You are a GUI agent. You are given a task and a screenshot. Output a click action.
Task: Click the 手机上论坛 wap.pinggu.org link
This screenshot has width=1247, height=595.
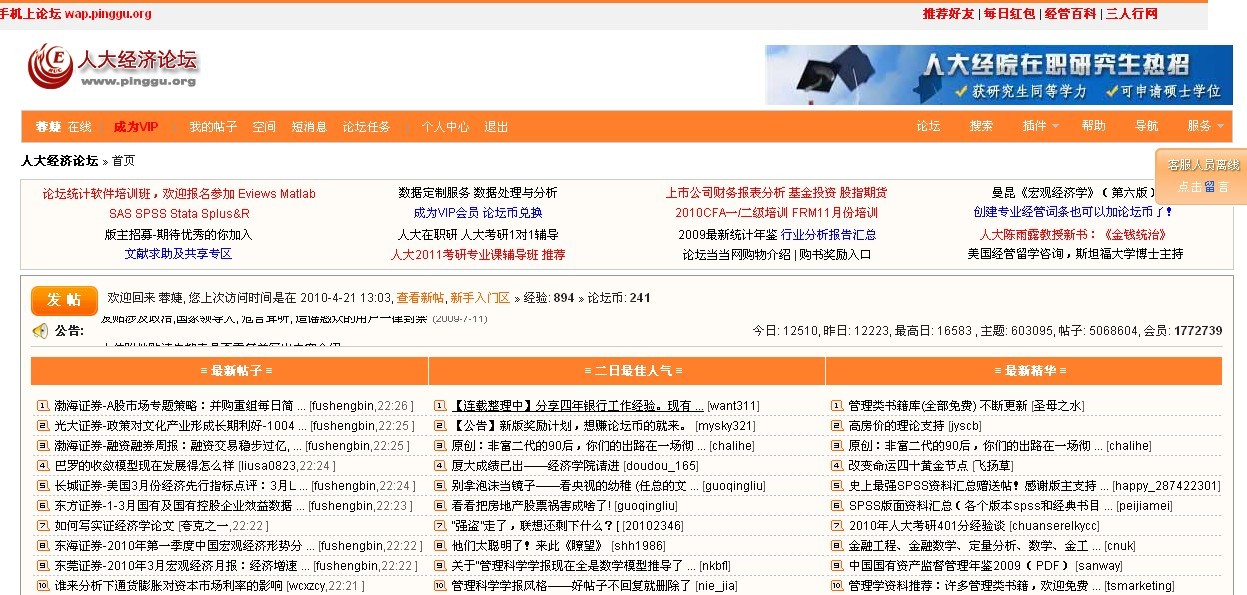pyautogui.click(x=76, y=14)
